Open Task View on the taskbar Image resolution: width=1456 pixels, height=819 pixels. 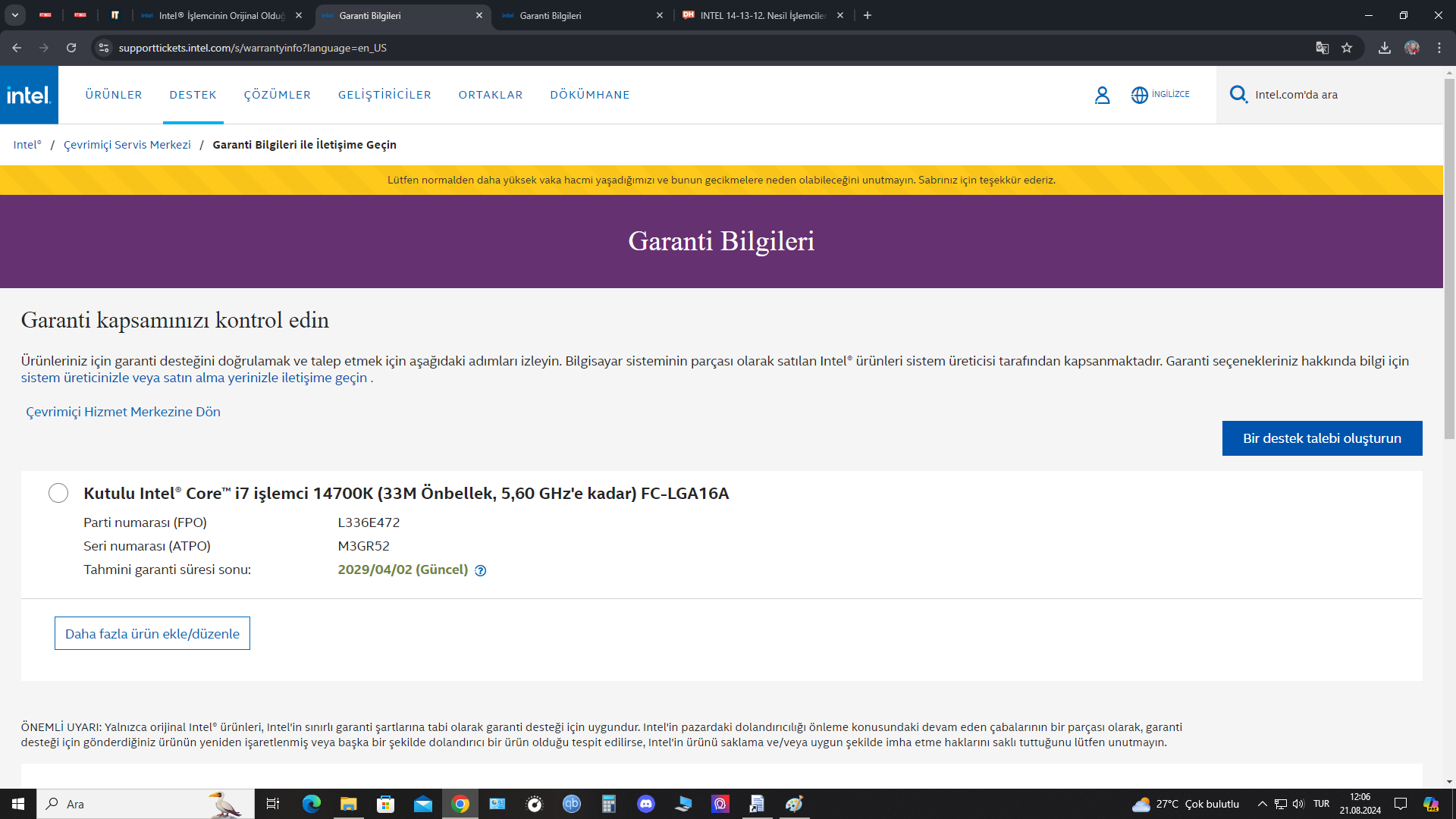(273, 804)
